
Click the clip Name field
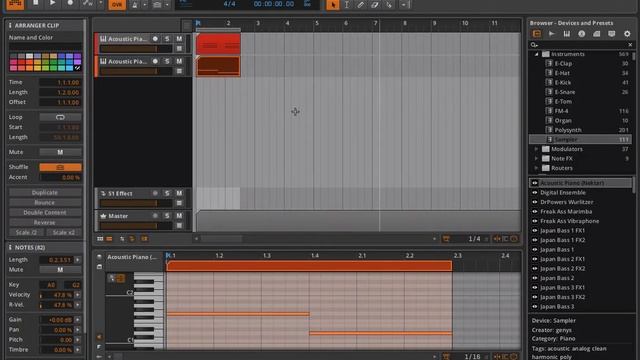(45, 47)
